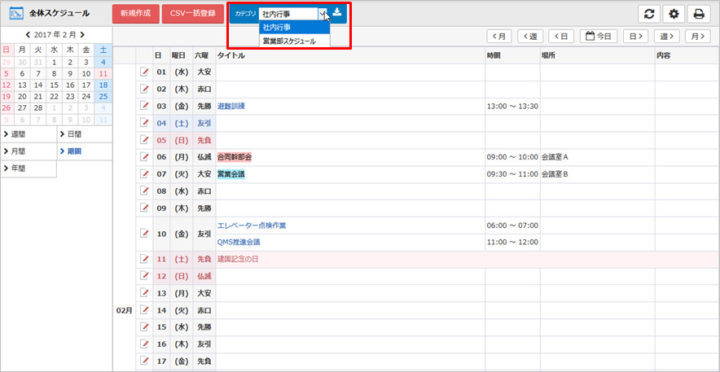
Task: Click edit pencil for day 17
Action: (144, 361)
